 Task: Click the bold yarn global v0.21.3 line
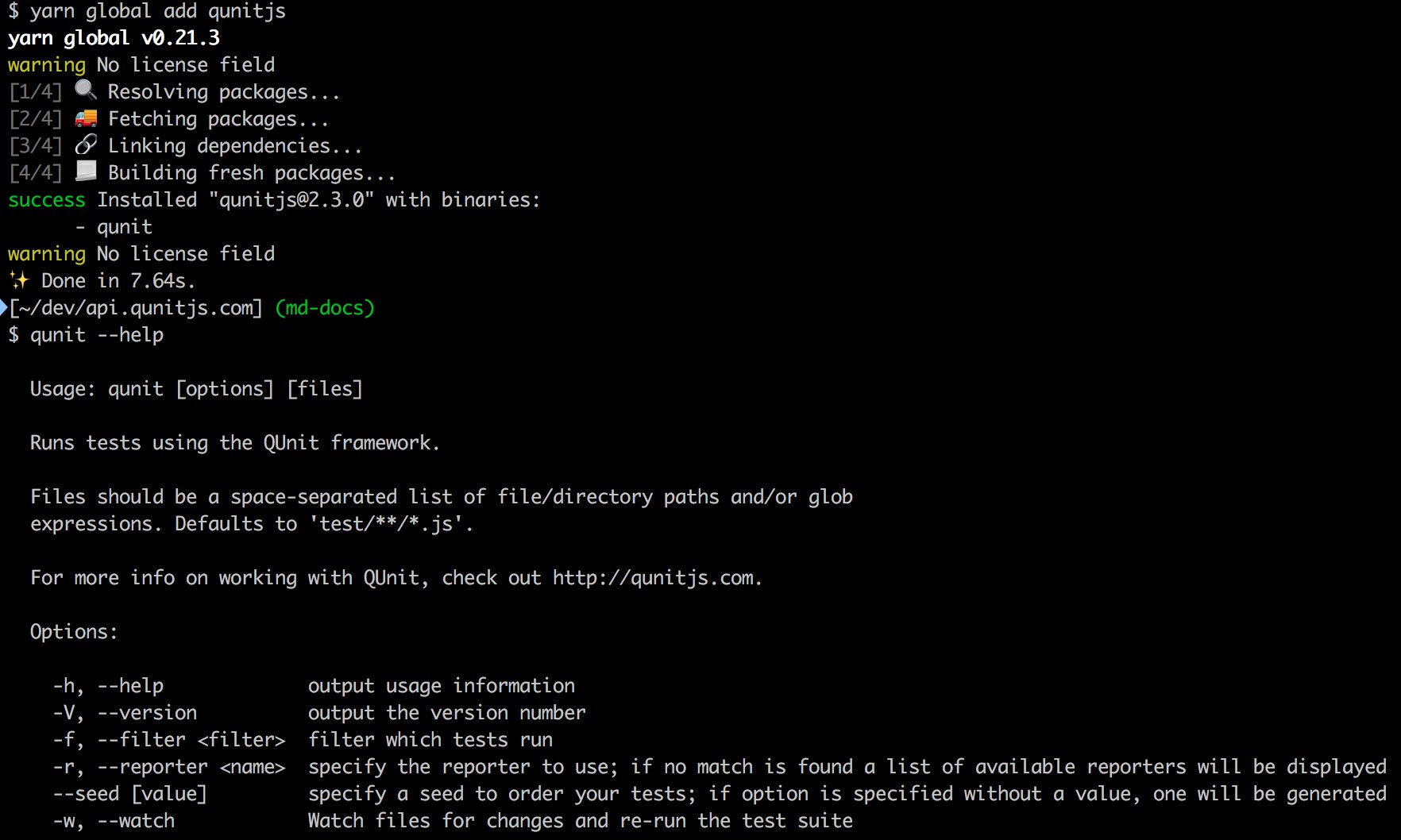point(114,37)
